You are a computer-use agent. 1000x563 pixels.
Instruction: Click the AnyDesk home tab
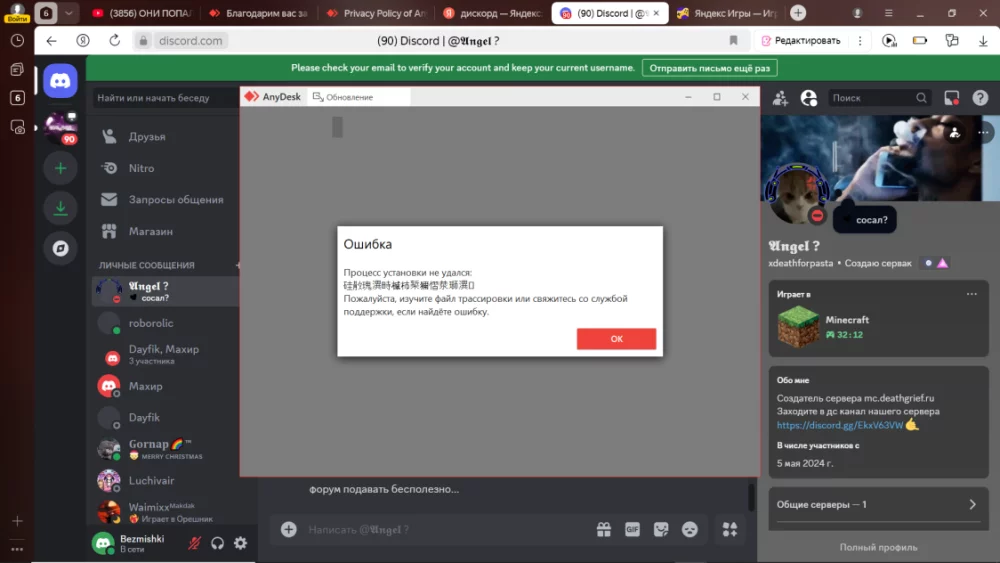click(273, 97)
